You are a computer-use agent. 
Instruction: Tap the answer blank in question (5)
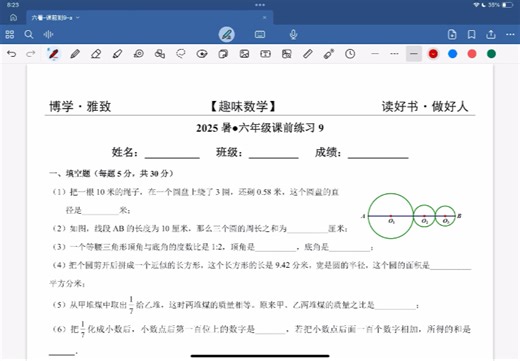(x=395, y=306)
